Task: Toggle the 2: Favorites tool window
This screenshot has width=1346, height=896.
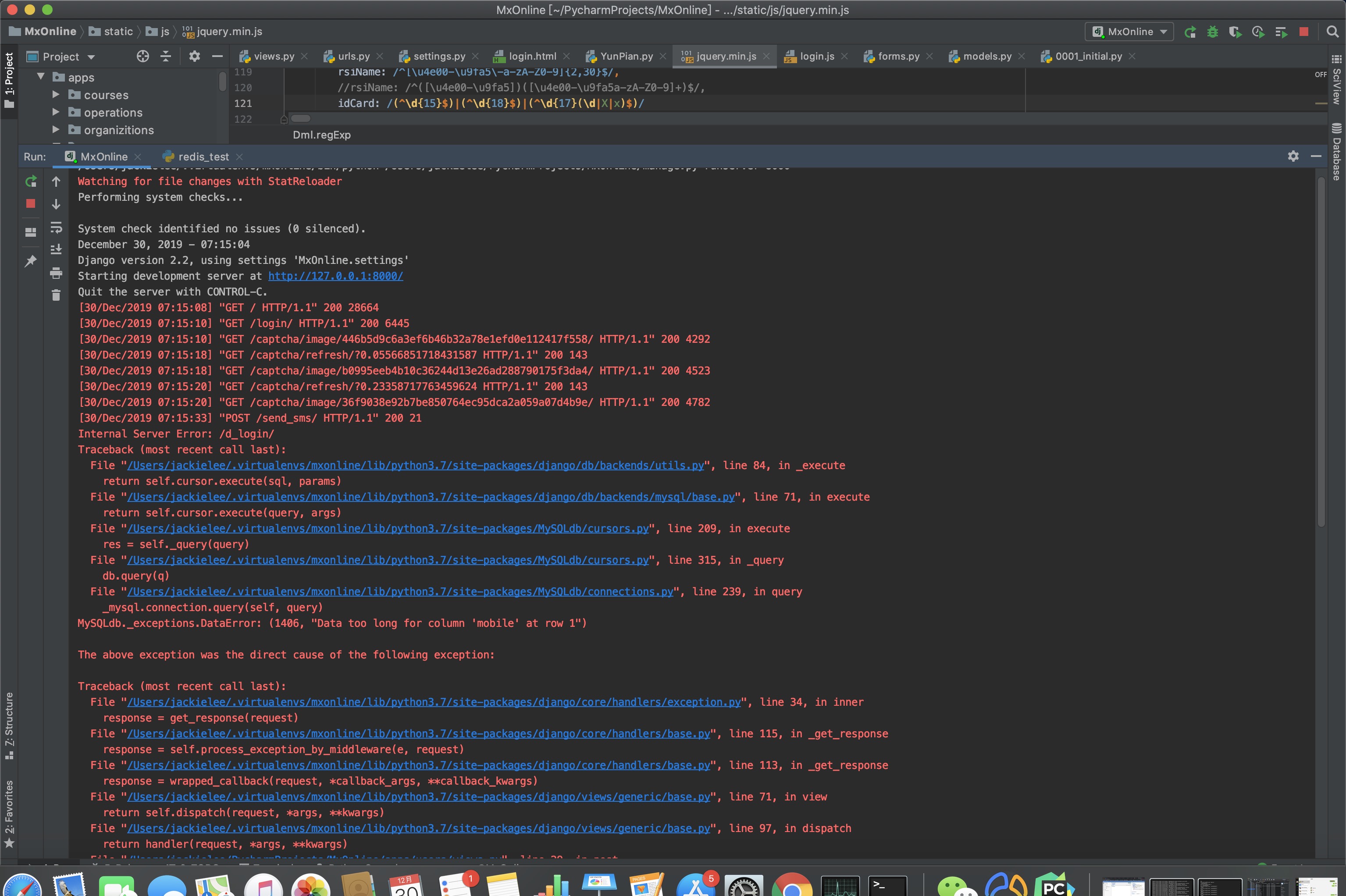Action: (9, 814)
